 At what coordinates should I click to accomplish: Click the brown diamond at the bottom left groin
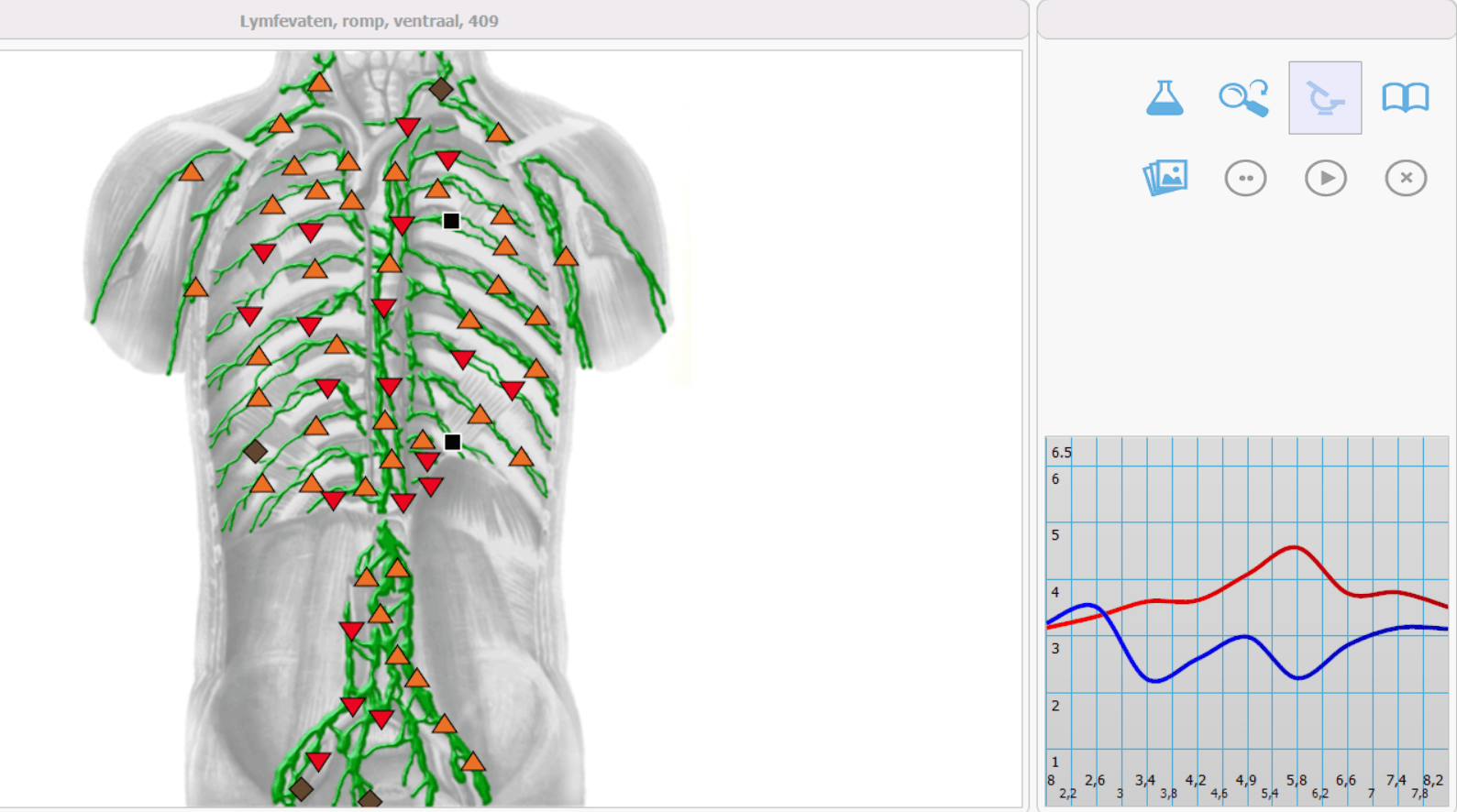pyautogui.click(x=301, y=789)
